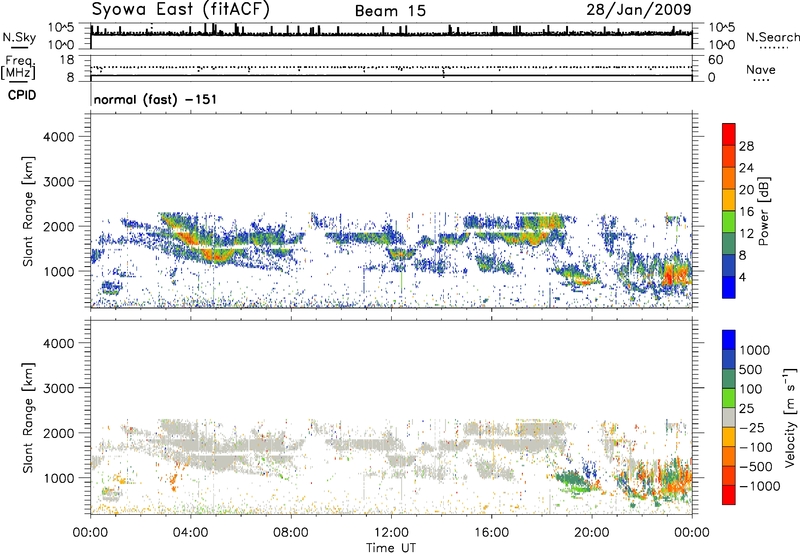The image size is (800, 554).
Task: Click the power panel 'Slant Range [km]' label
Action: pyautogui.click(x=28, y=211)
